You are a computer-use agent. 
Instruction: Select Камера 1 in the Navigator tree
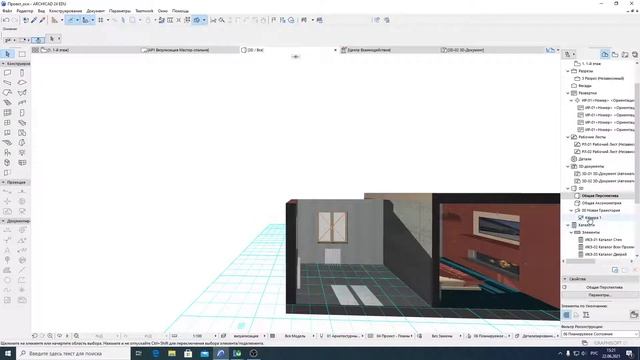pyautogui.click(x=593, y=218)
